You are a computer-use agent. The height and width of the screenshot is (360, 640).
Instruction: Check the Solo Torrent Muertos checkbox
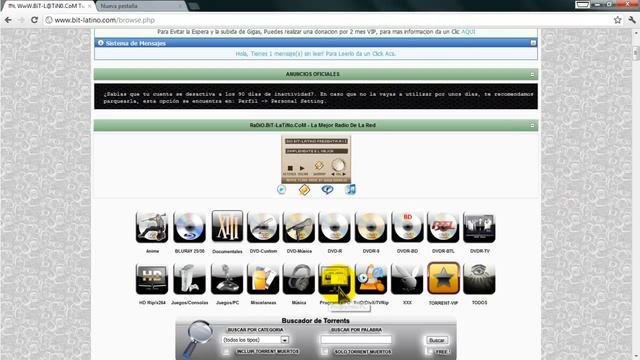[325, 351]
